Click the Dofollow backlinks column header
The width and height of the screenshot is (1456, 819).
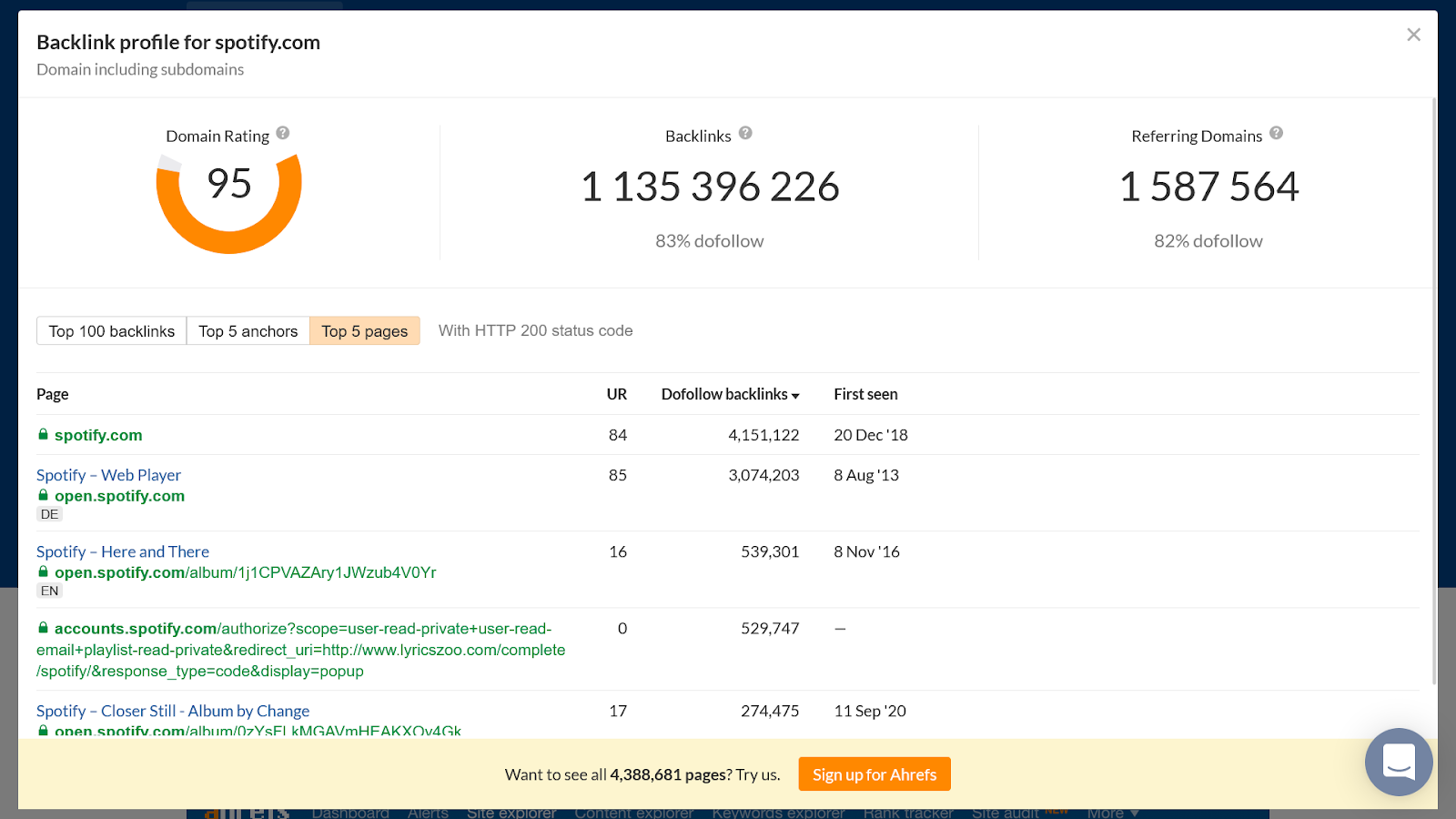coord(724,394)
